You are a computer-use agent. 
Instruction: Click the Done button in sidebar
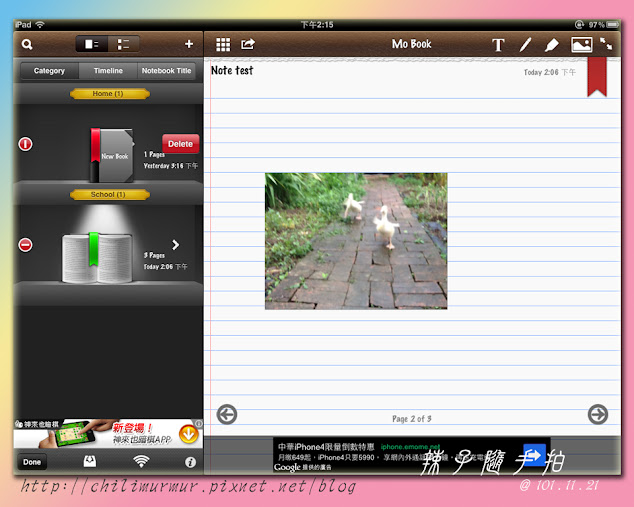coord(32,462)
